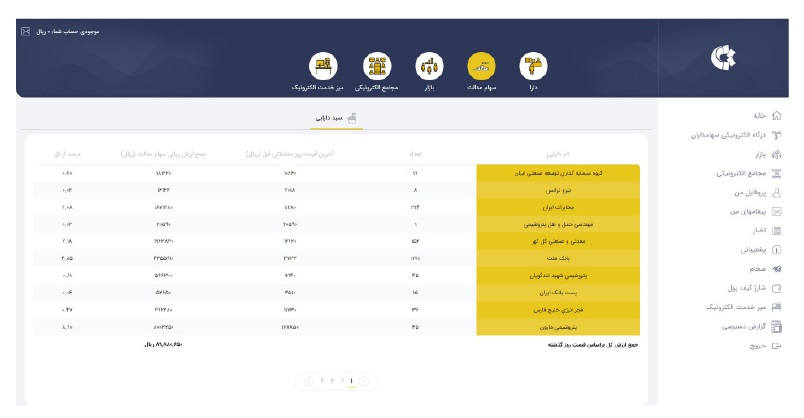Open the سجام (Sejam) sidebar item
The width and height of the screenshot is (804, 418).
click(765, 269)
